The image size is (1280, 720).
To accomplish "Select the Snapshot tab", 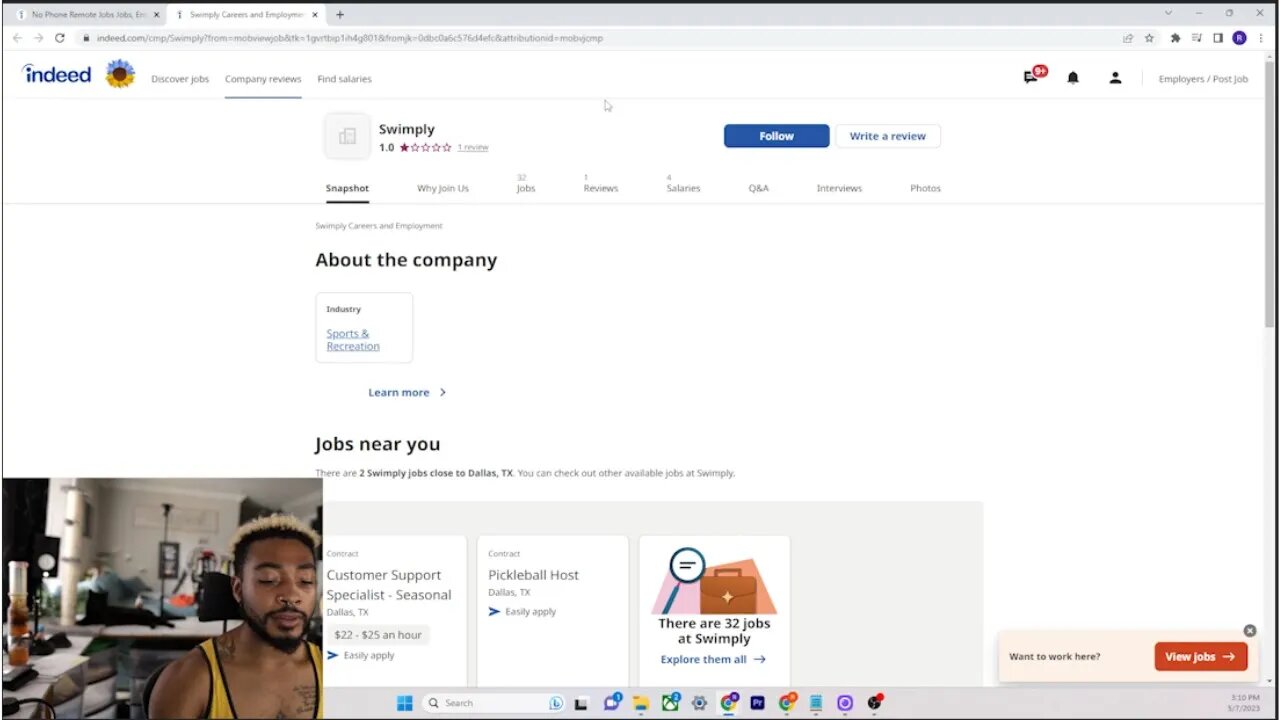I will (347, 188).
